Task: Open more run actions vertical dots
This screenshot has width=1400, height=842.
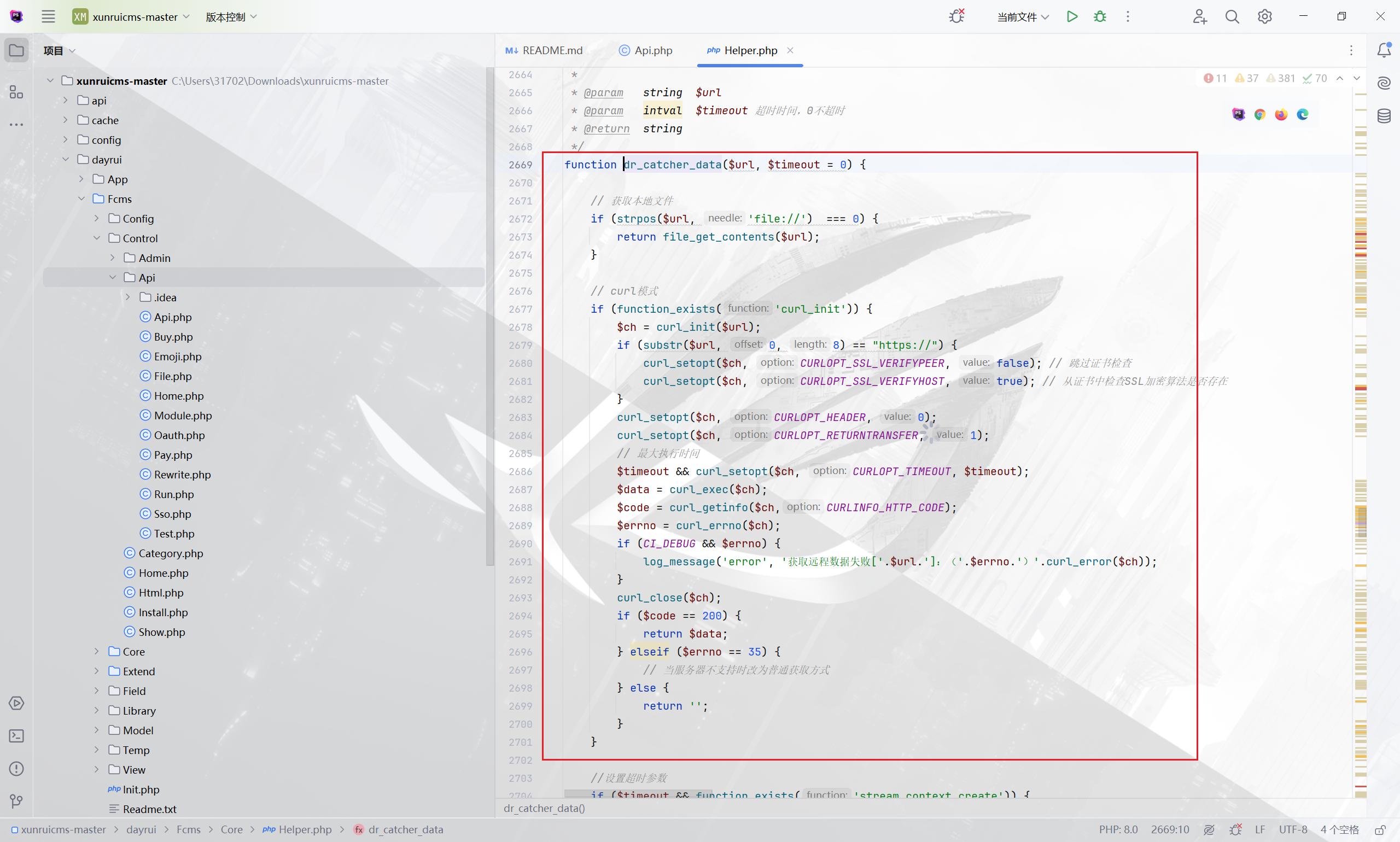Action: pos(1128,16)
